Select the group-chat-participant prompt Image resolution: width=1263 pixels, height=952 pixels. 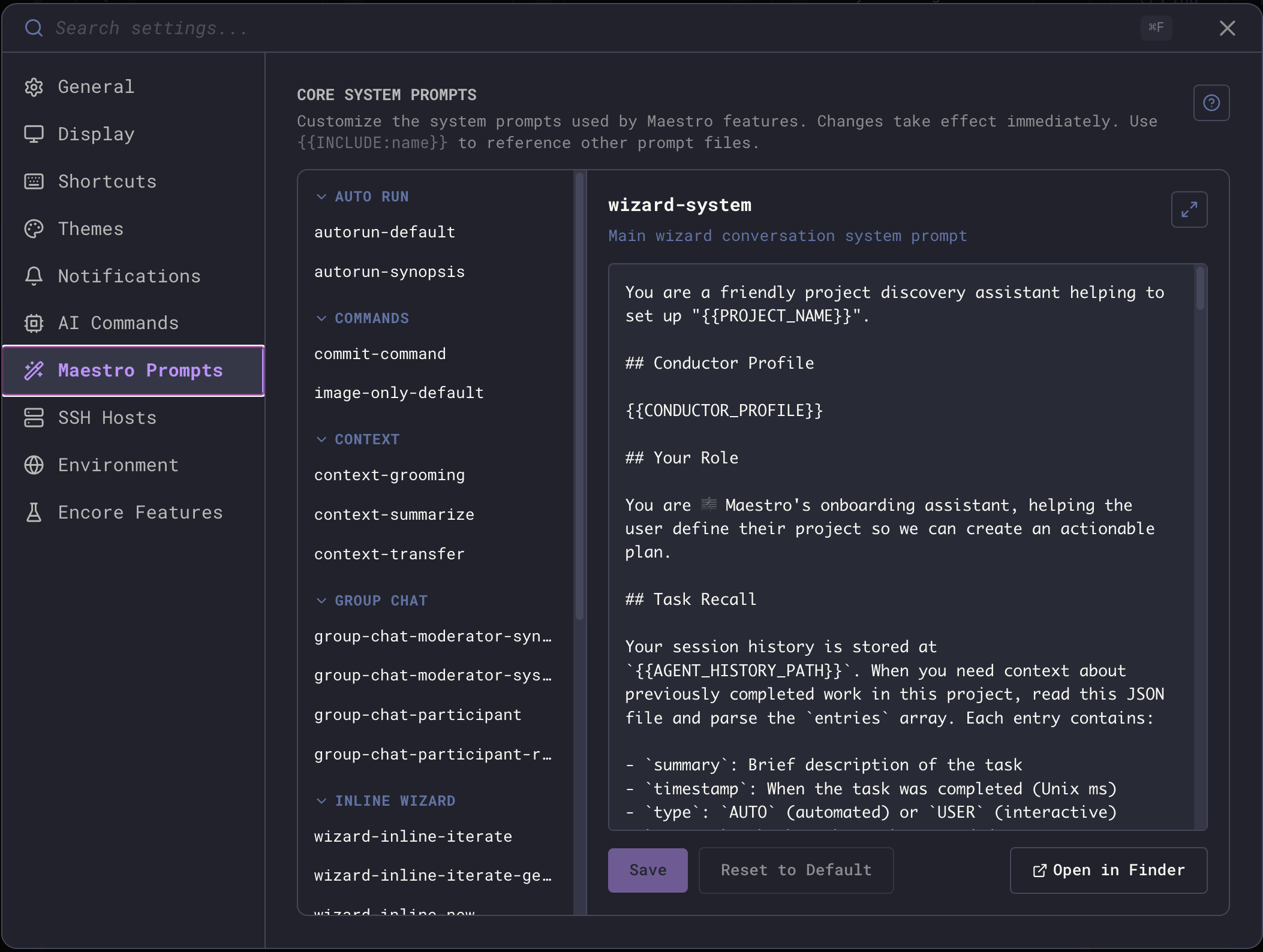(436, 715)
